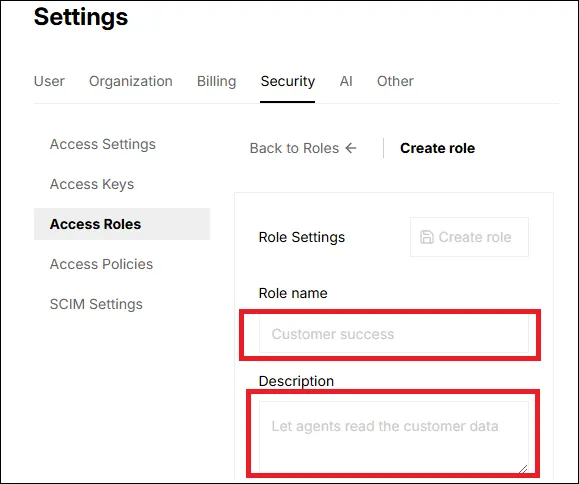This screenshot has width=579, height=484.
Task: Click the Role name label
Action: pyautogui.click(x=293, y=293)
